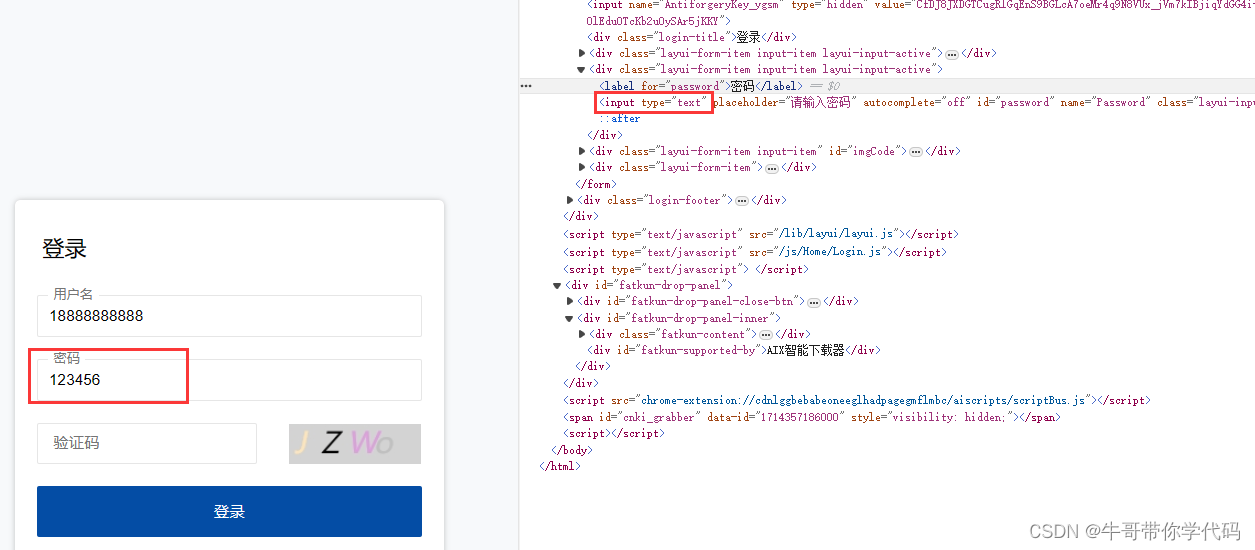1255x550 pixels.
Task: Click the placeholder 请输入密码 attribute value
Action: tap(822, 102)
